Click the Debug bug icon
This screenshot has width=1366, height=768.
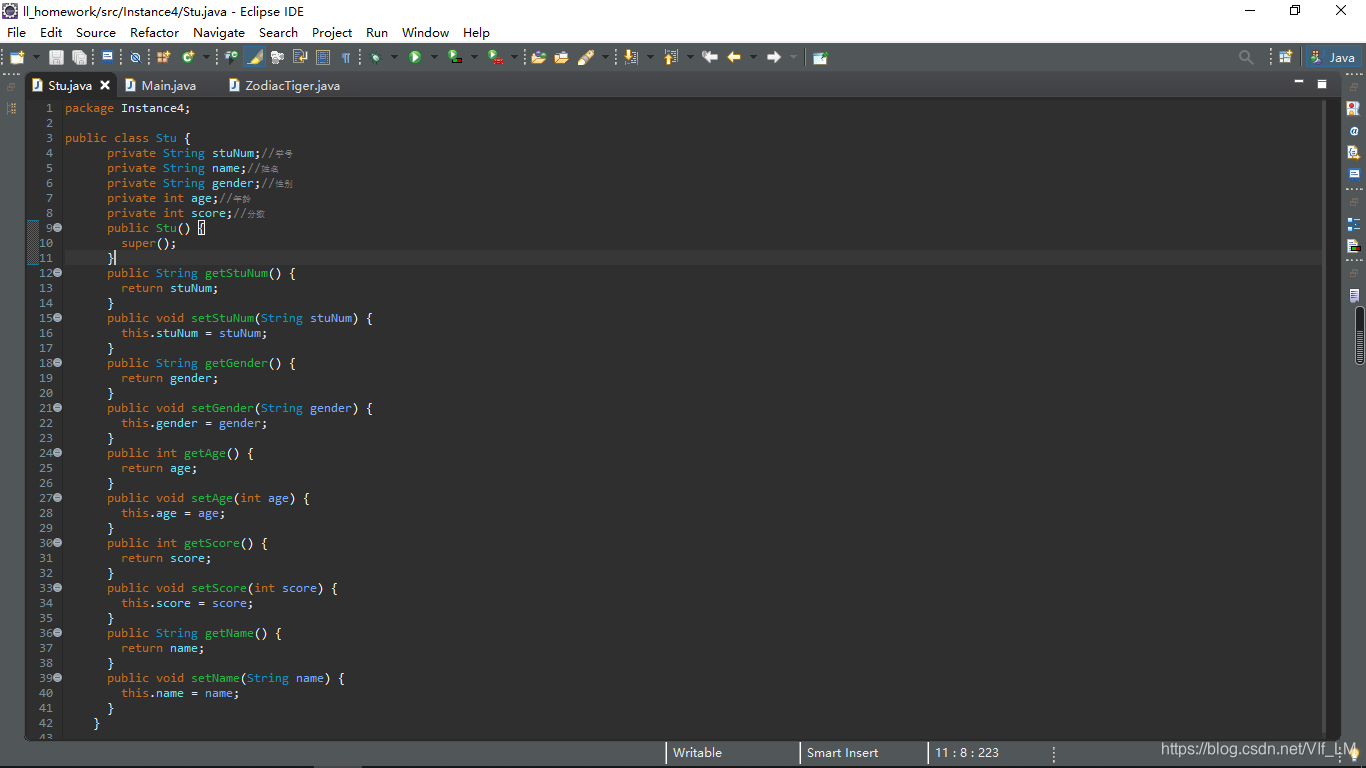pyautogui.click(x=375, y=57)
